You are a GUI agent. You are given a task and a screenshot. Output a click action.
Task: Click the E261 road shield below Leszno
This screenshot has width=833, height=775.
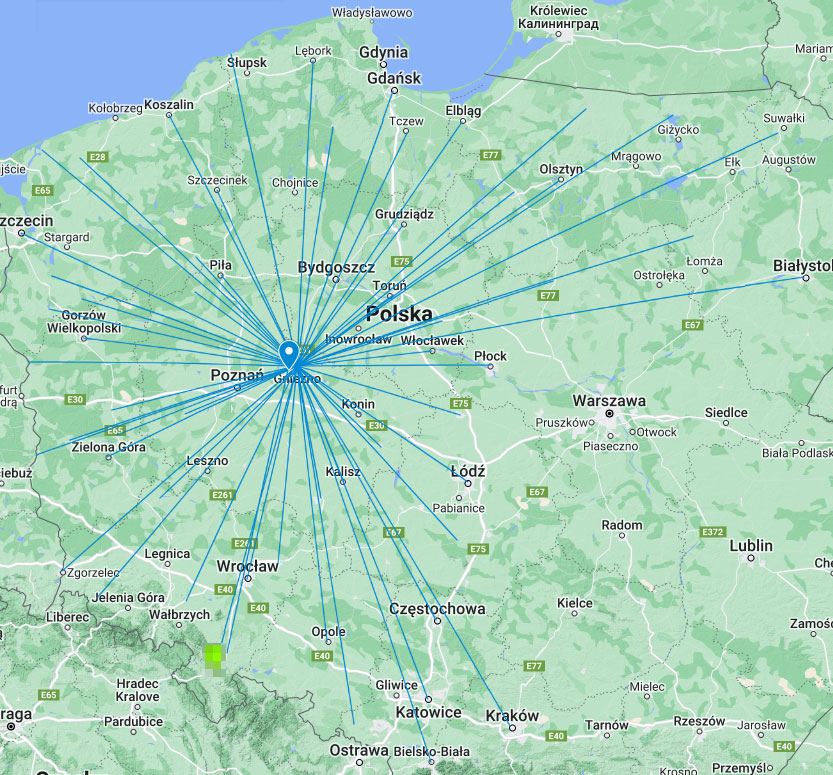point(222,495)
